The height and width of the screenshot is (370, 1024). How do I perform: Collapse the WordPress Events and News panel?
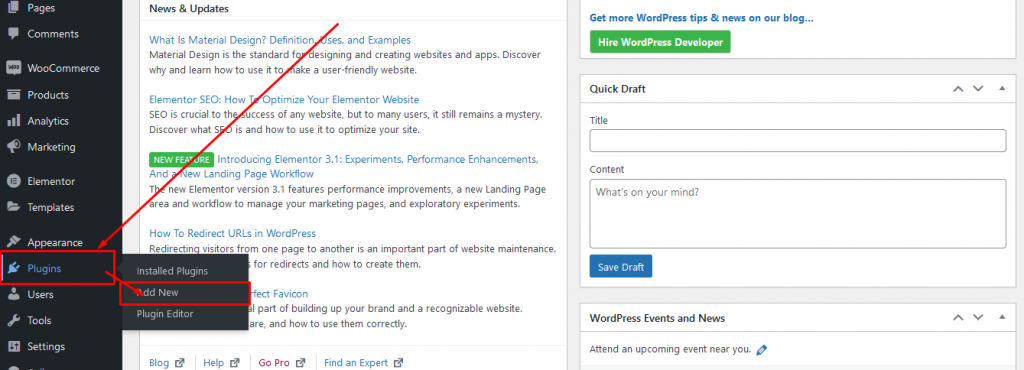(1002, 318)
